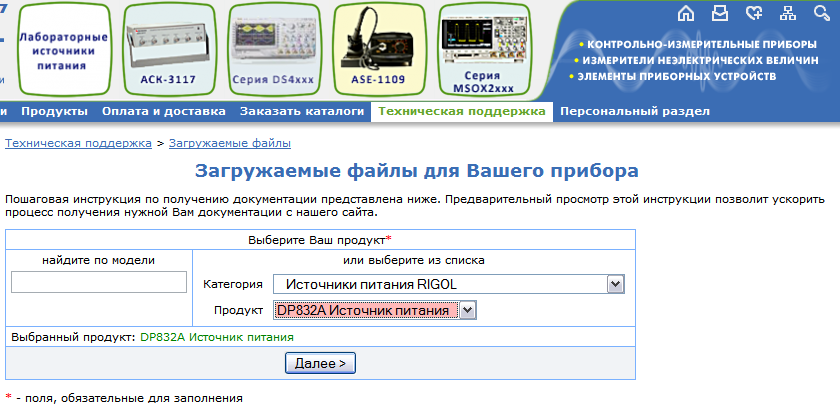
Task: Click Элементы приборных устройств header link
Action: click(x=676, y=77)
